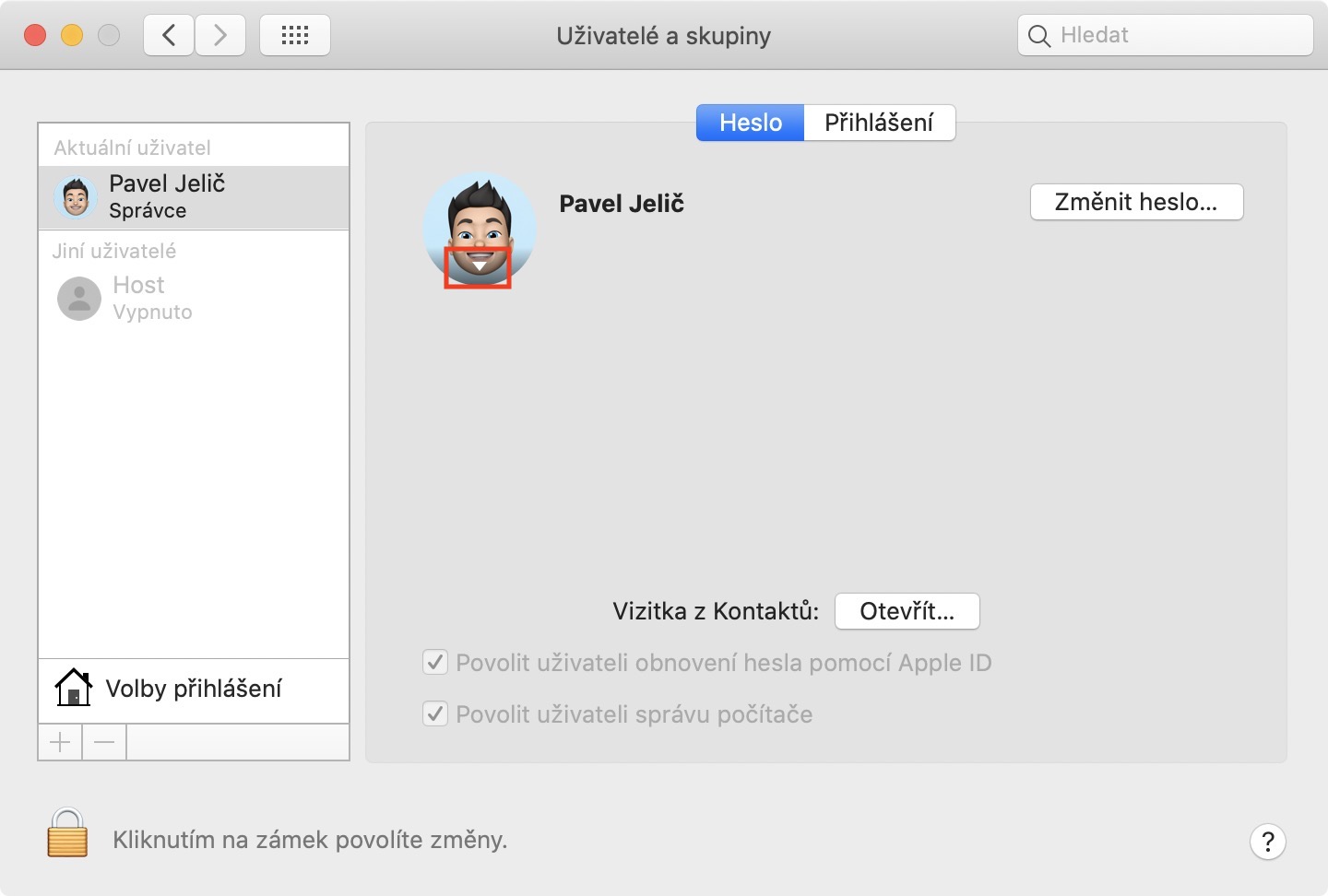1328x896 pixels.
Task: Open help with the question mark button
Action: 1267,841
